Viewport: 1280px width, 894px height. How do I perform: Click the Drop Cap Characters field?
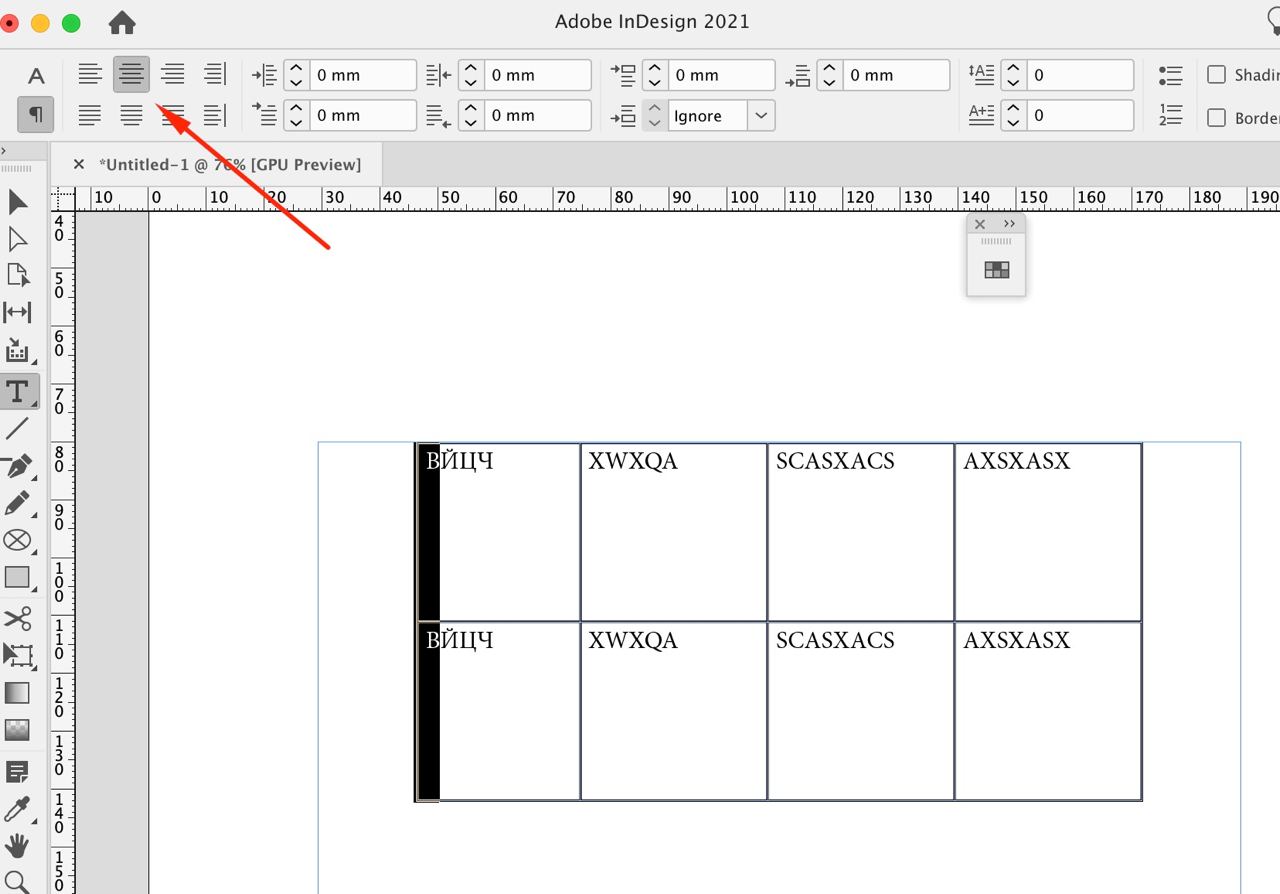1081,115
